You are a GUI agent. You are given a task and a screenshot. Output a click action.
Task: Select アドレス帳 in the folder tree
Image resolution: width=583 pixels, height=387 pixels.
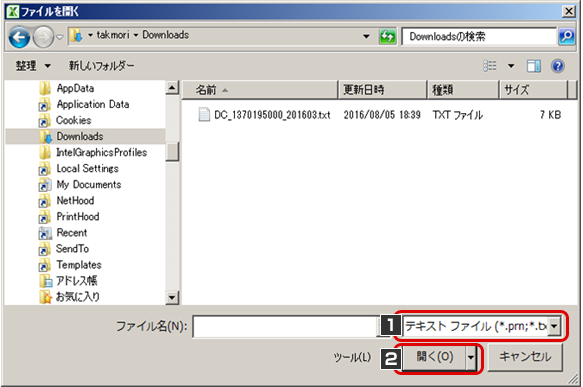click(77, 280)
